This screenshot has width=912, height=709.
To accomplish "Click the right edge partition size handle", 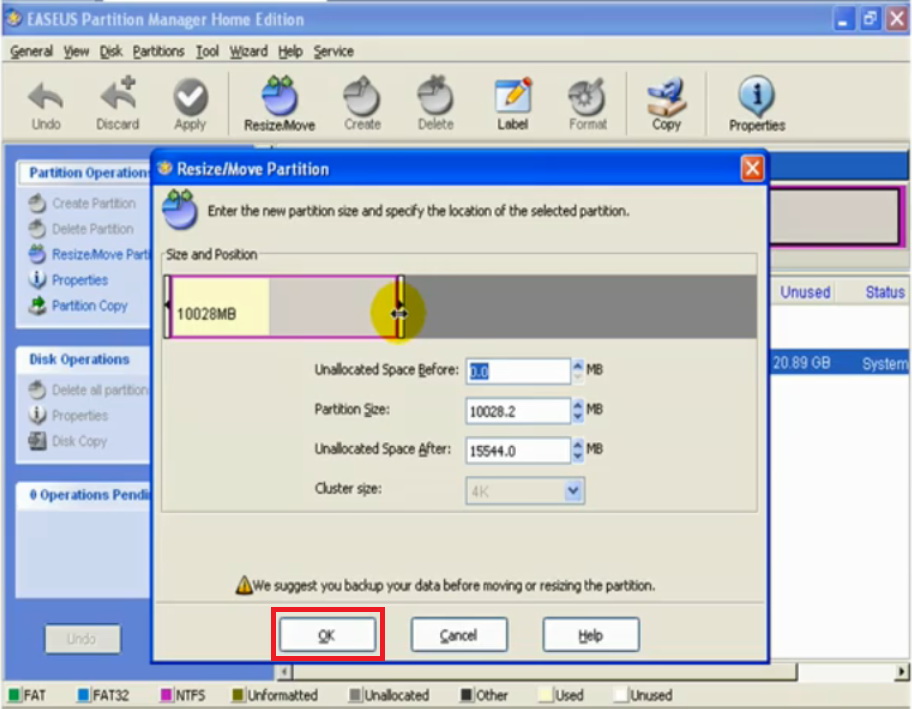I will coord(400,307).
